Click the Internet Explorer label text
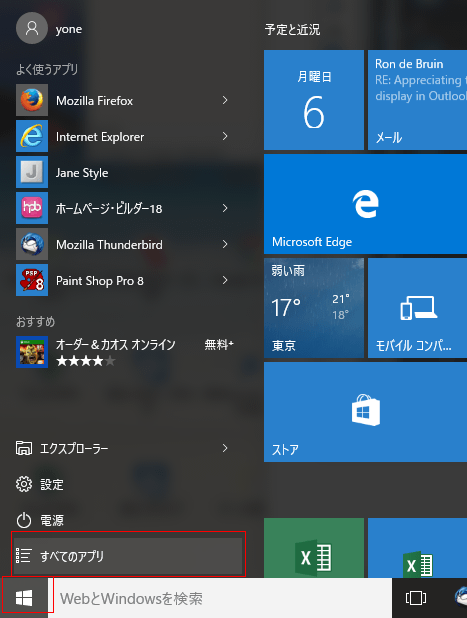 tap(100, 137)
